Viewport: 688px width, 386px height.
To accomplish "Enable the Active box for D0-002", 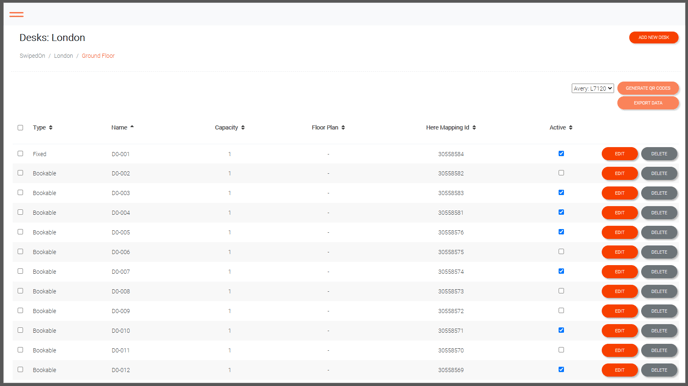I will pyautogui.click(x=561, y=173).
